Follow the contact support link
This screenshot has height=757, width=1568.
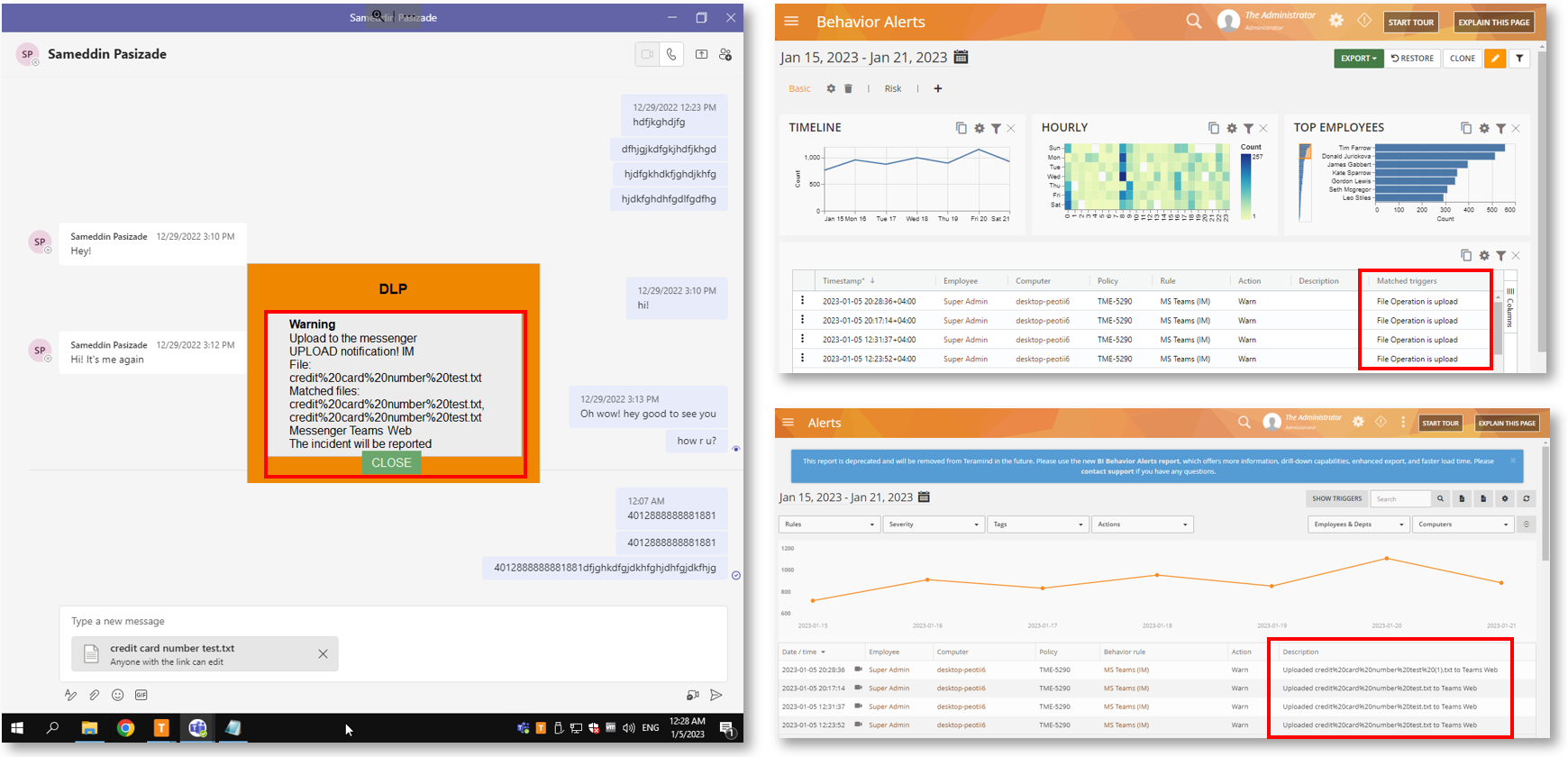[x=1107, y=471]
